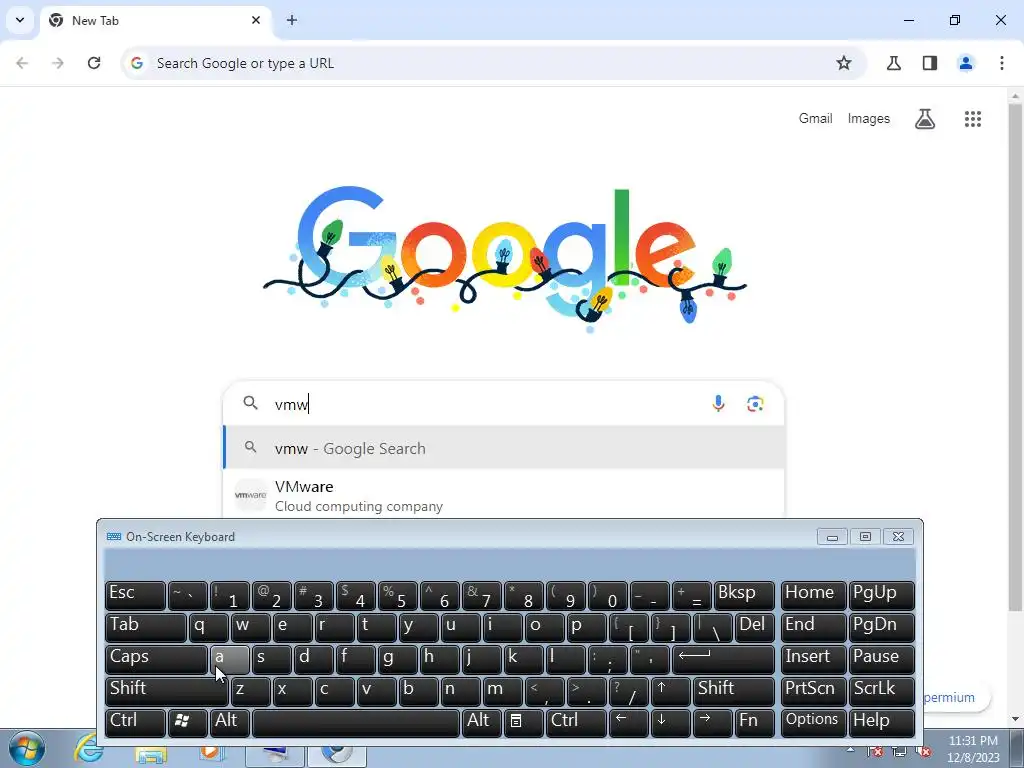The height and width of the screenshot is (768, 1024).
Task: Toggle left Alt on On-Screen Keyboard
Action: tap(230, 724)
